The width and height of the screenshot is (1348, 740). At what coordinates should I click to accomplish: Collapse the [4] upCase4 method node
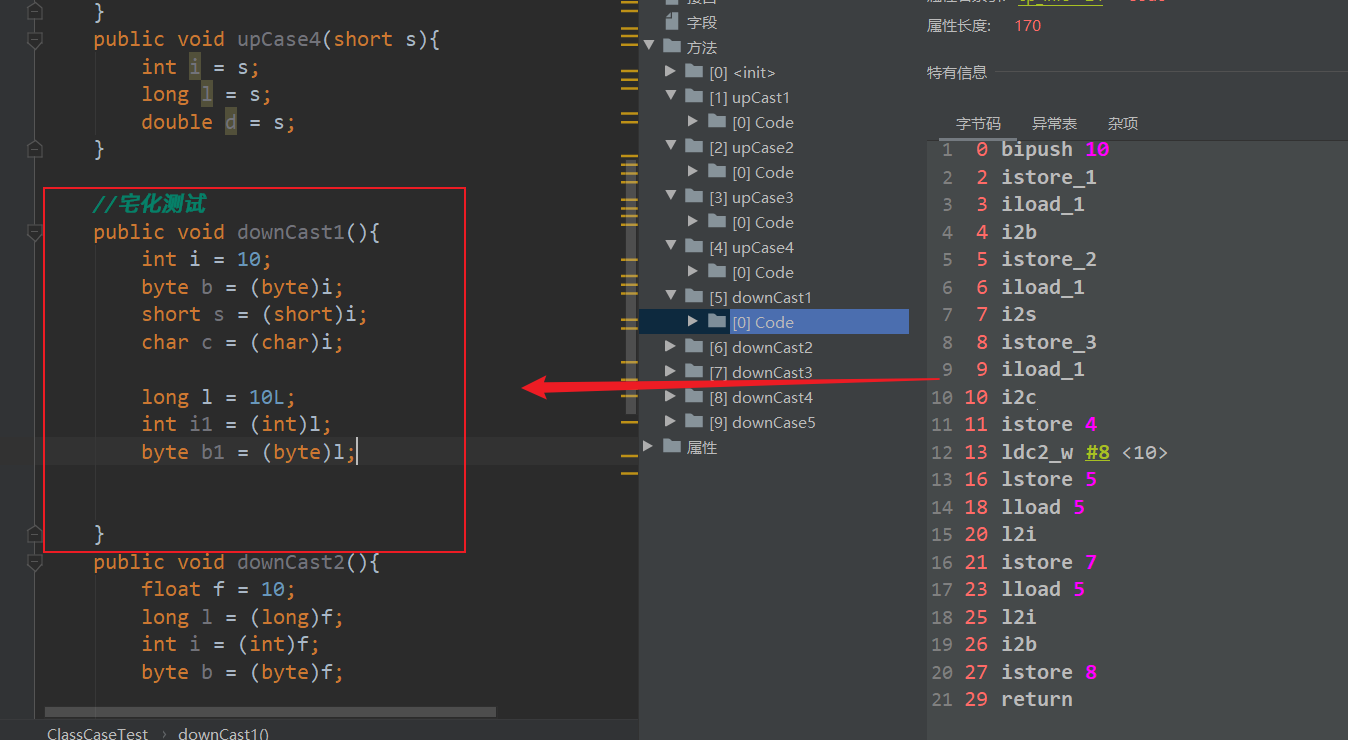point(672,247)
